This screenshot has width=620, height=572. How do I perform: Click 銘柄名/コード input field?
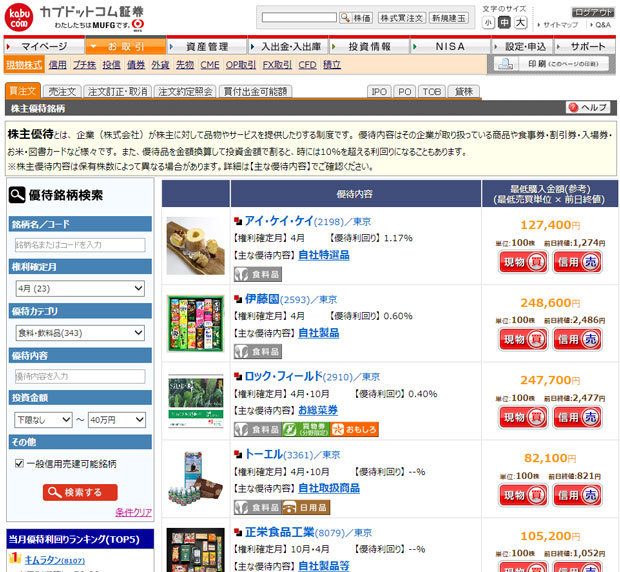[80, 245]
